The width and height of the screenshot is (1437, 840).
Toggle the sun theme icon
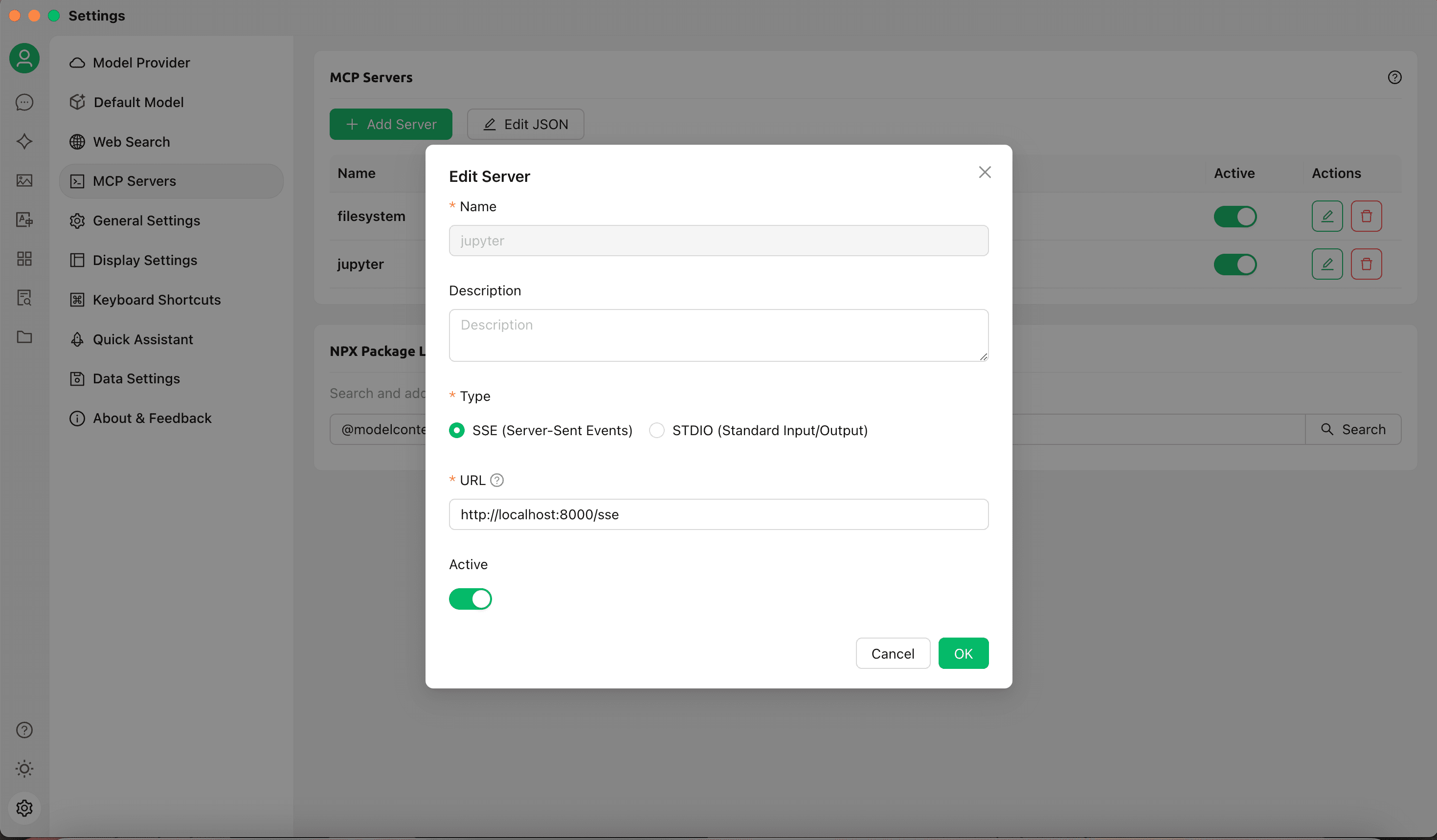[24, 769]
